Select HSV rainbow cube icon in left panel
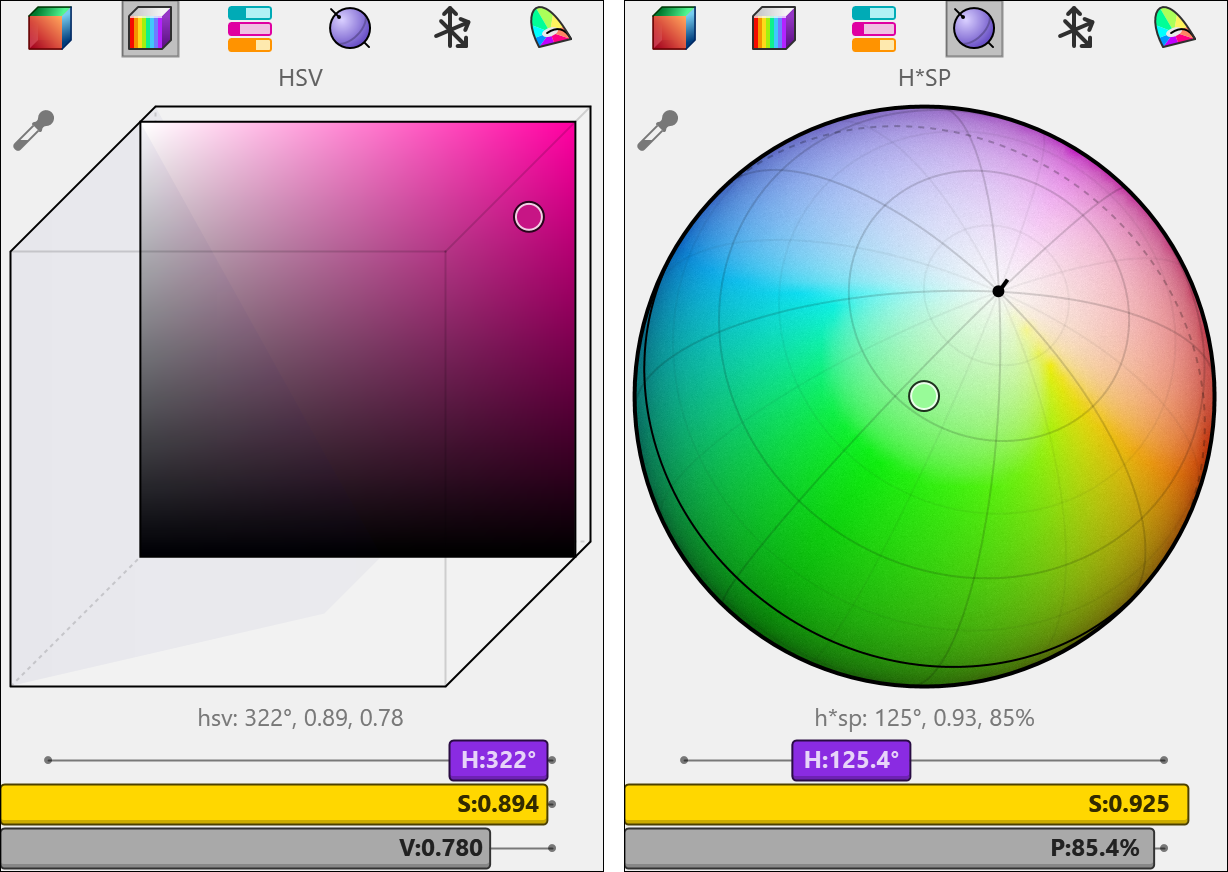 tap(150, 29)
